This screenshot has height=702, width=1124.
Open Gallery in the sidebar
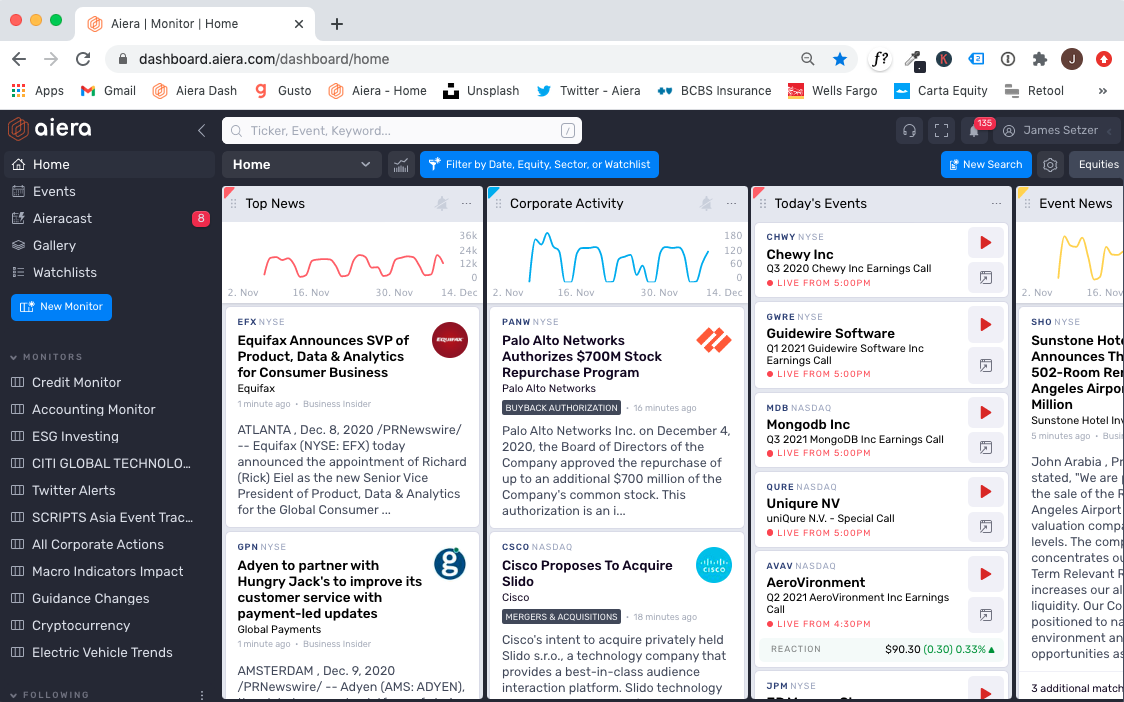pos(110,245)
